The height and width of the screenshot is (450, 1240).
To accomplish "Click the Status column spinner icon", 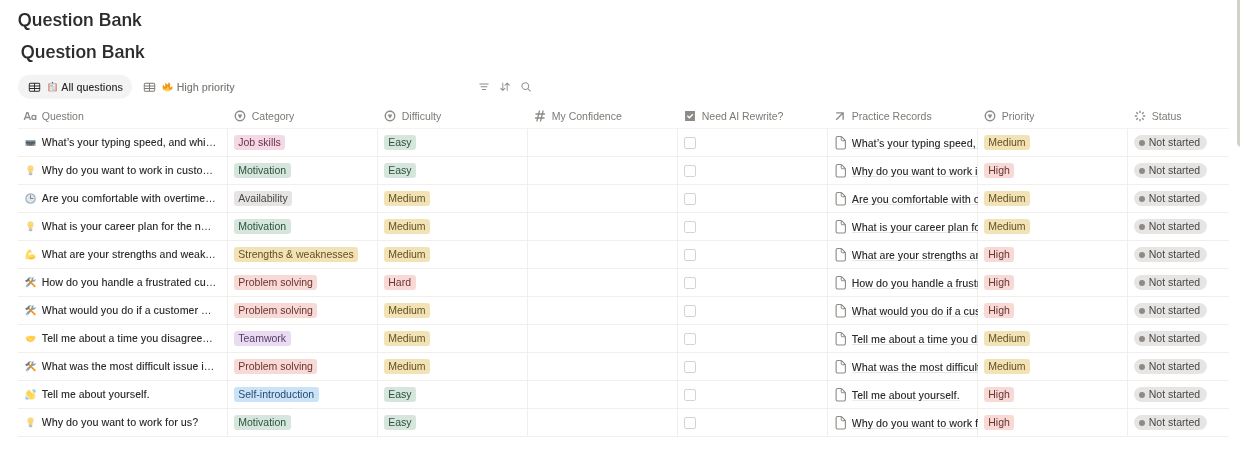I will pyautogui.click(x=1140, y=116).
